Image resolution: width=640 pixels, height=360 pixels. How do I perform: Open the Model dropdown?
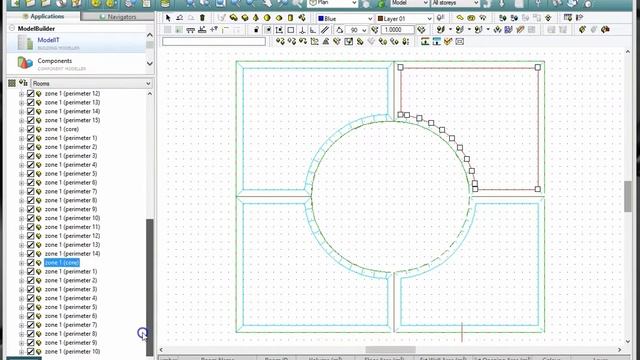[x=425, y=3]
